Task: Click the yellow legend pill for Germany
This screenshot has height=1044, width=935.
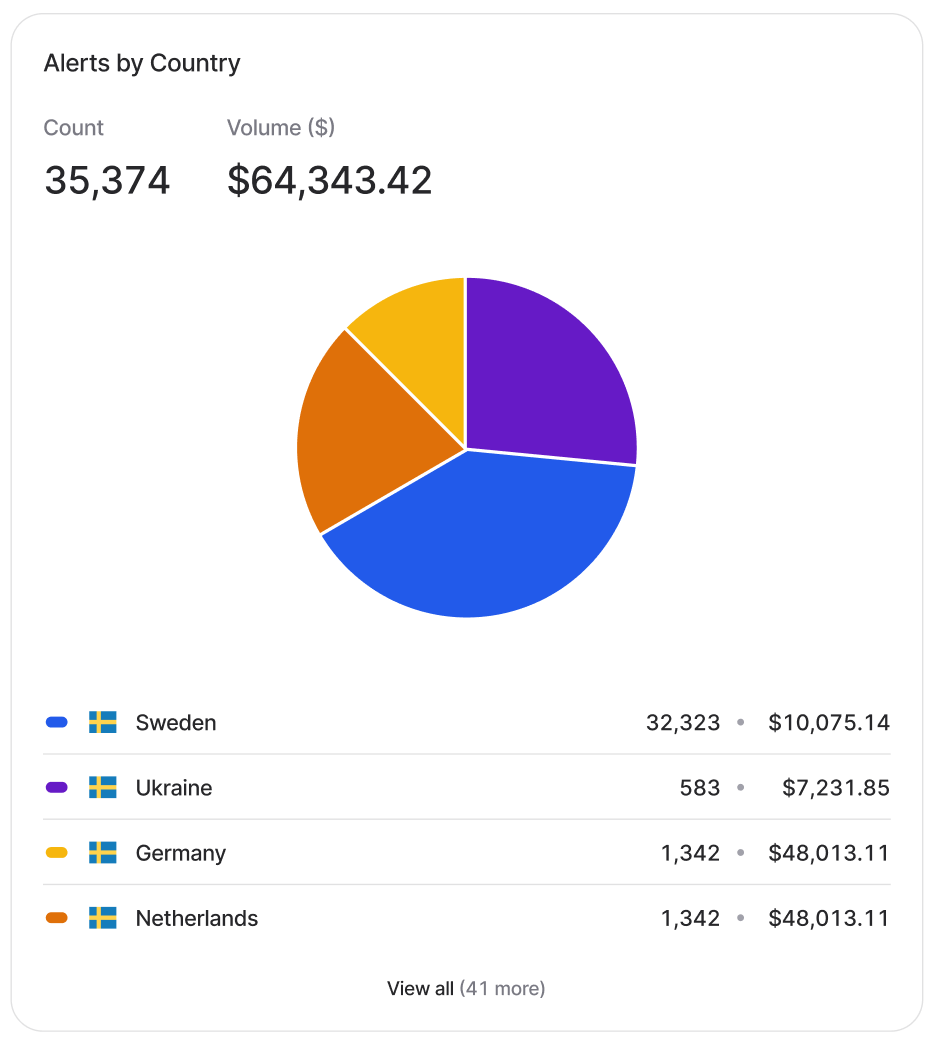Action: point(57,853)
